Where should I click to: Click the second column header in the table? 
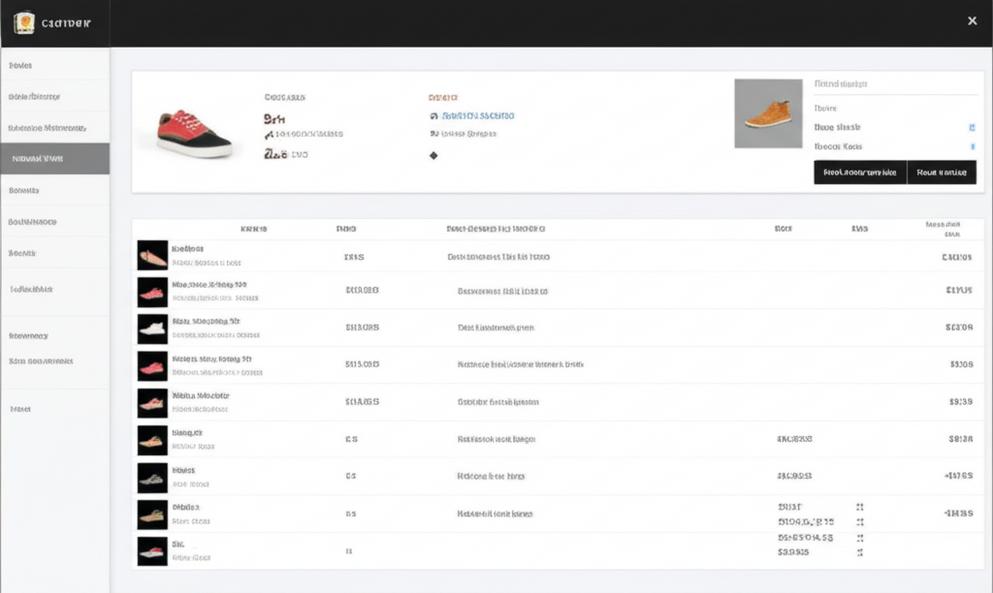coord(346,229)
